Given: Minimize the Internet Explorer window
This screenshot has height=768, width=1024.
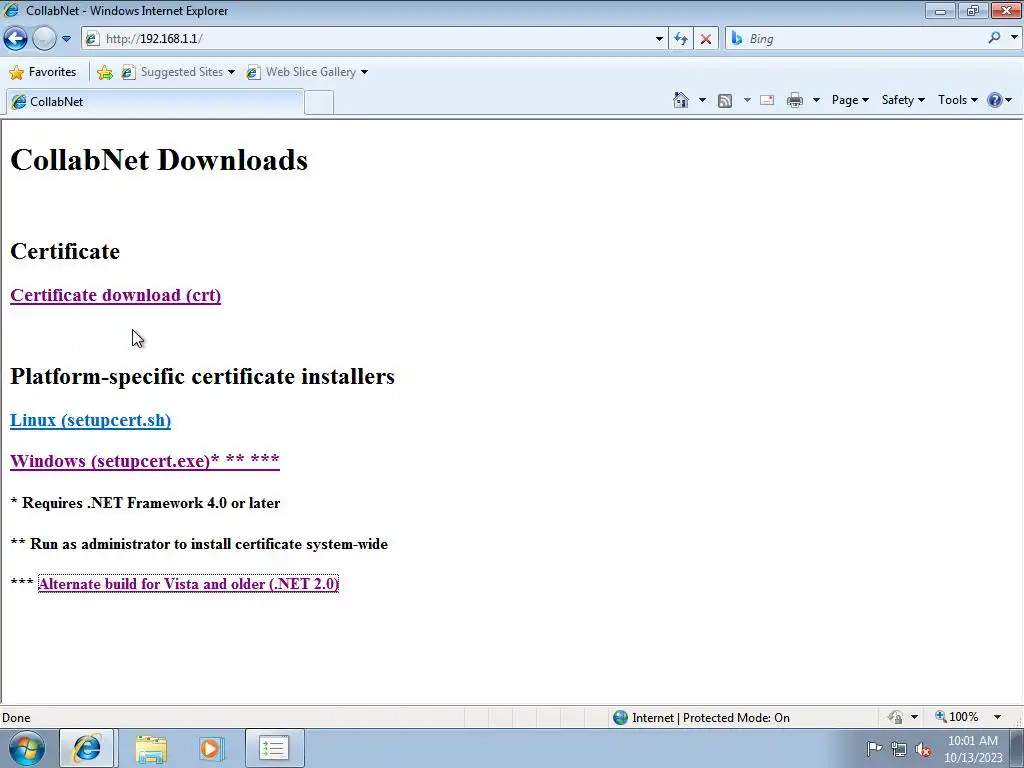Looking at the screenshot, I should (x=940, y=10).
